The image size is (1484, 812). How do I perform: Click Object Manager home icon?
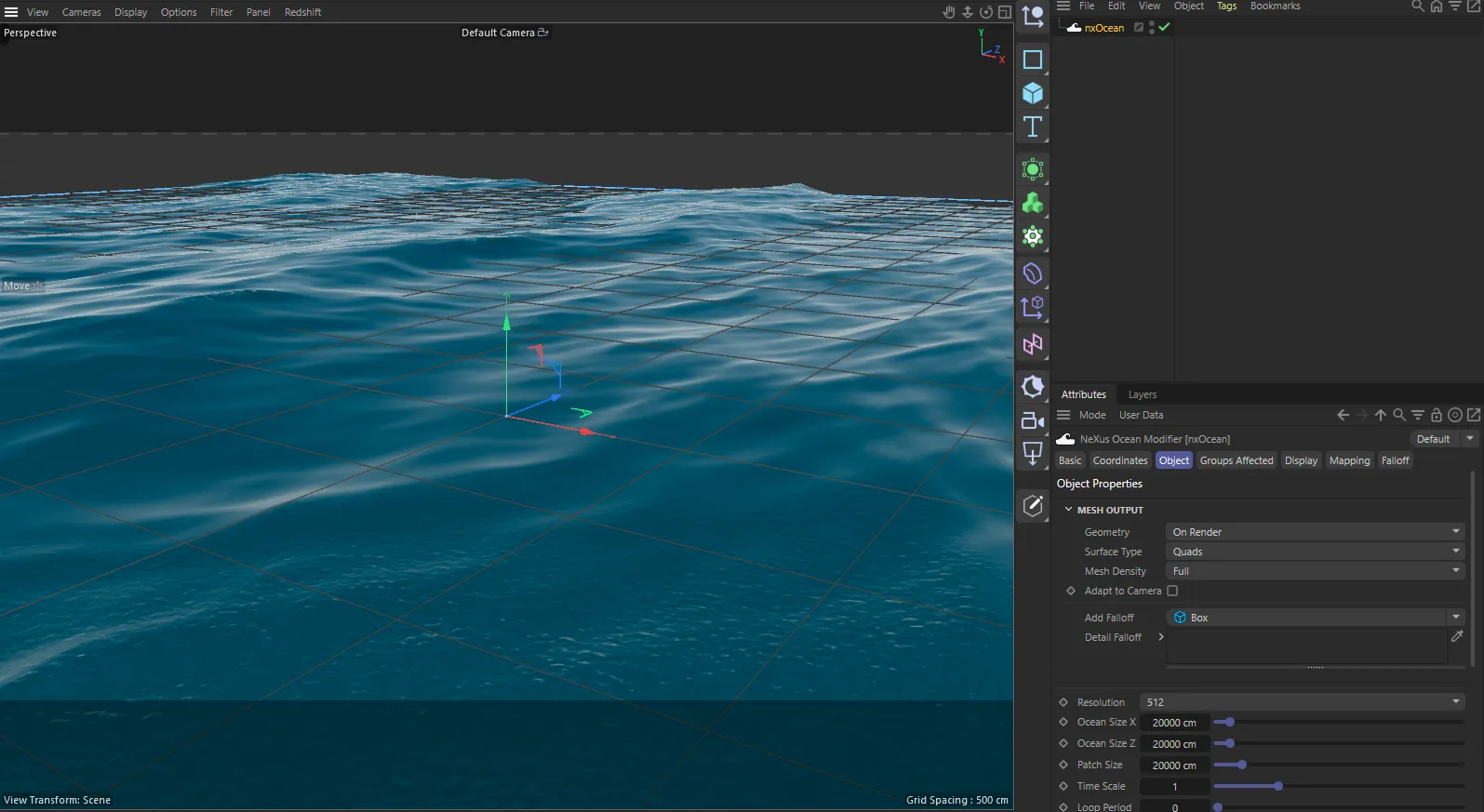[x=1437, y=6]
